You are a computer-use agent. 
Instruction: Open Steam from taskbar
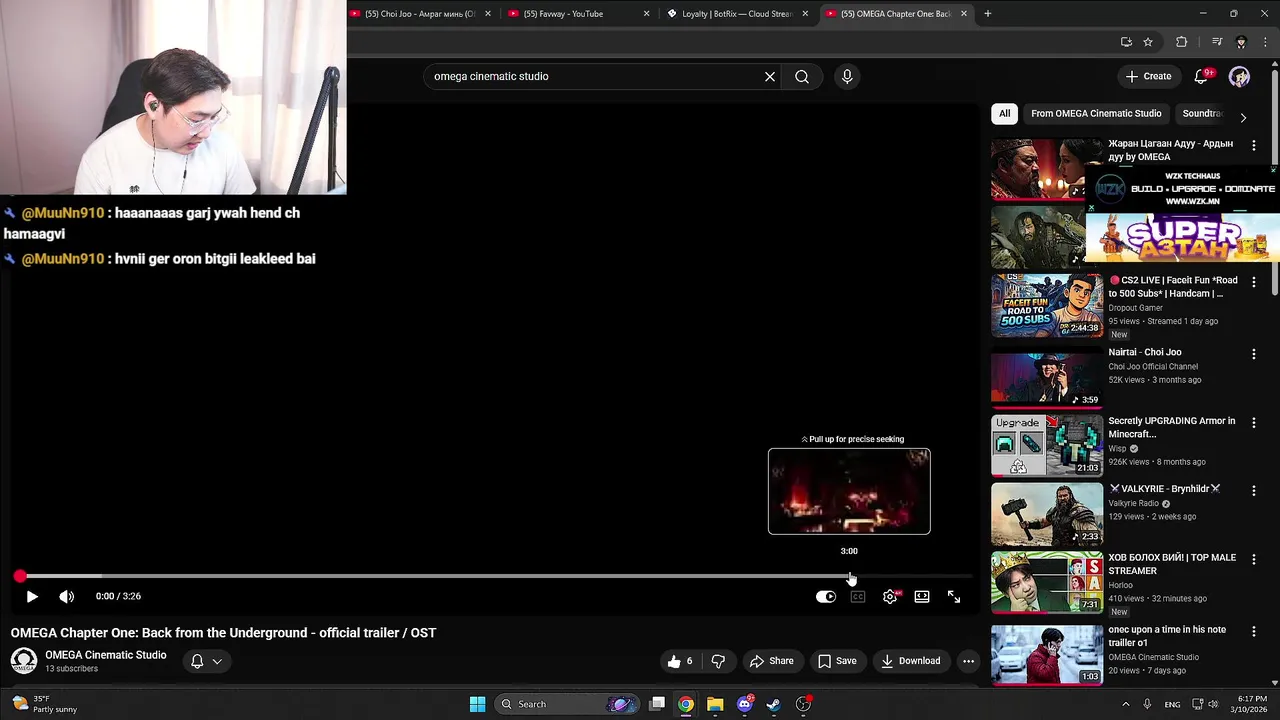coord(773,704)
